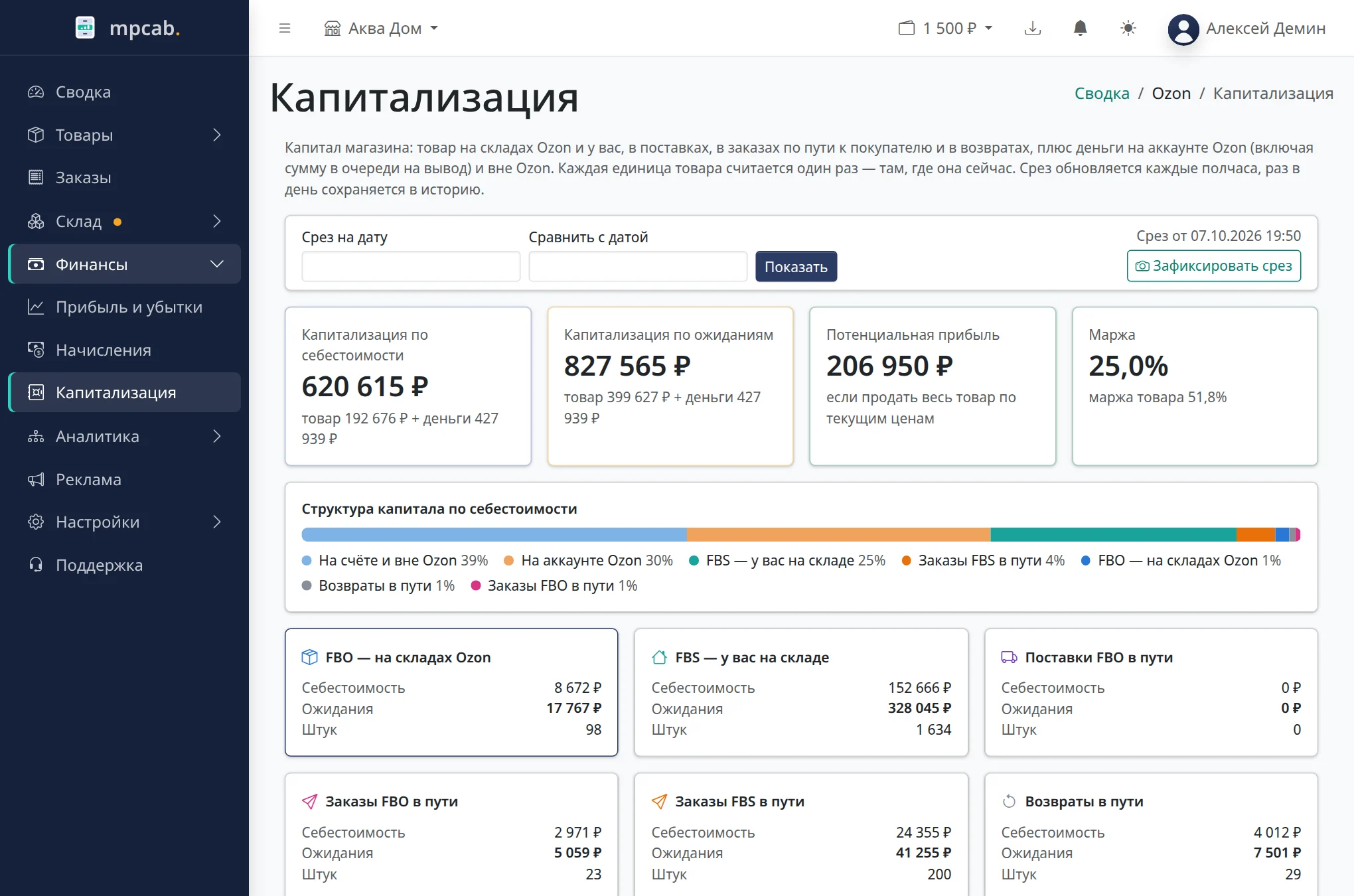Click the Сравнить с датой input field

point(638,266)
